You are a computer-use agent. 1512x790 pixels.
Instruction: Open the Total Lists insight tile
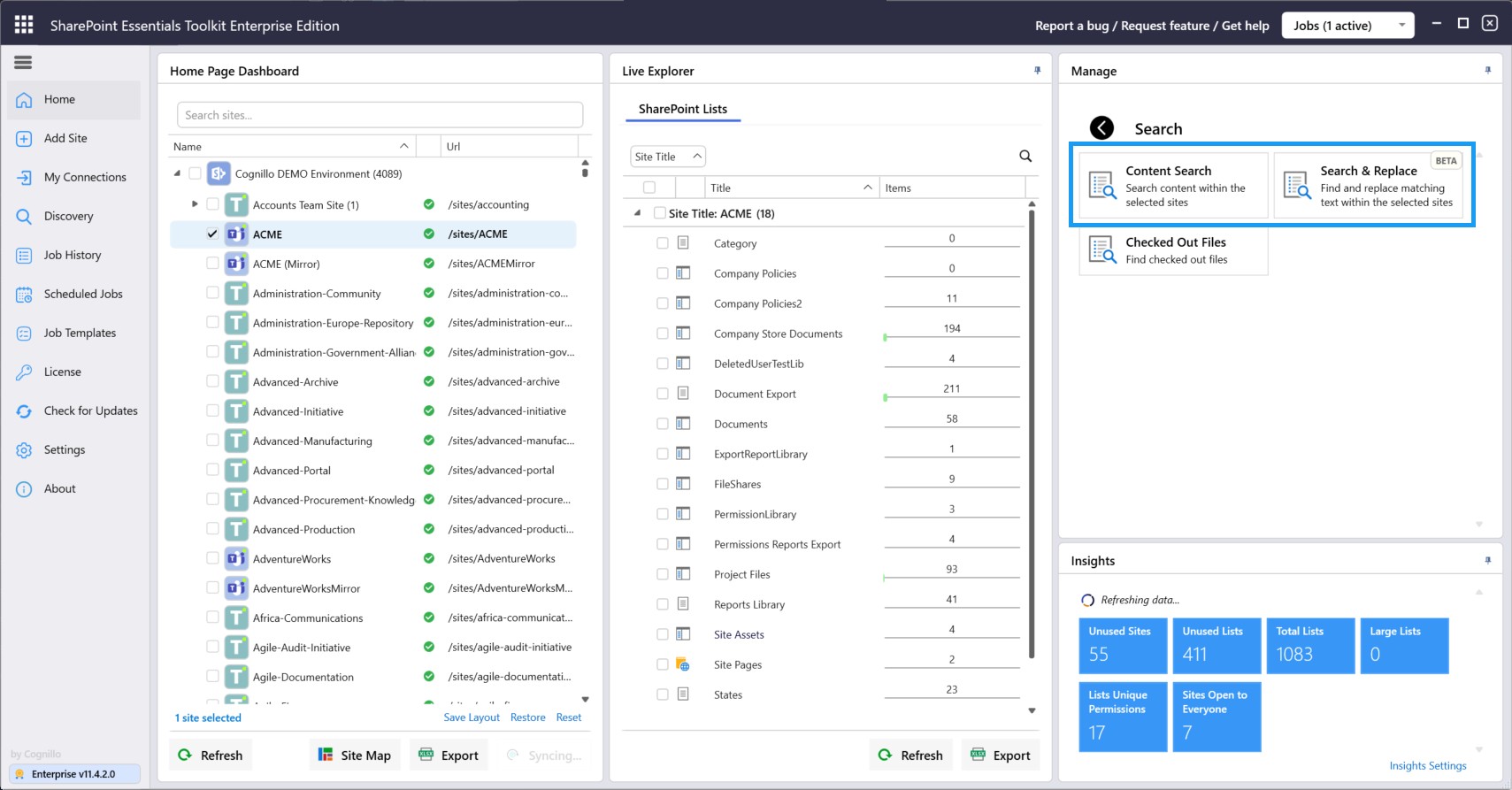pos(1310,646)
